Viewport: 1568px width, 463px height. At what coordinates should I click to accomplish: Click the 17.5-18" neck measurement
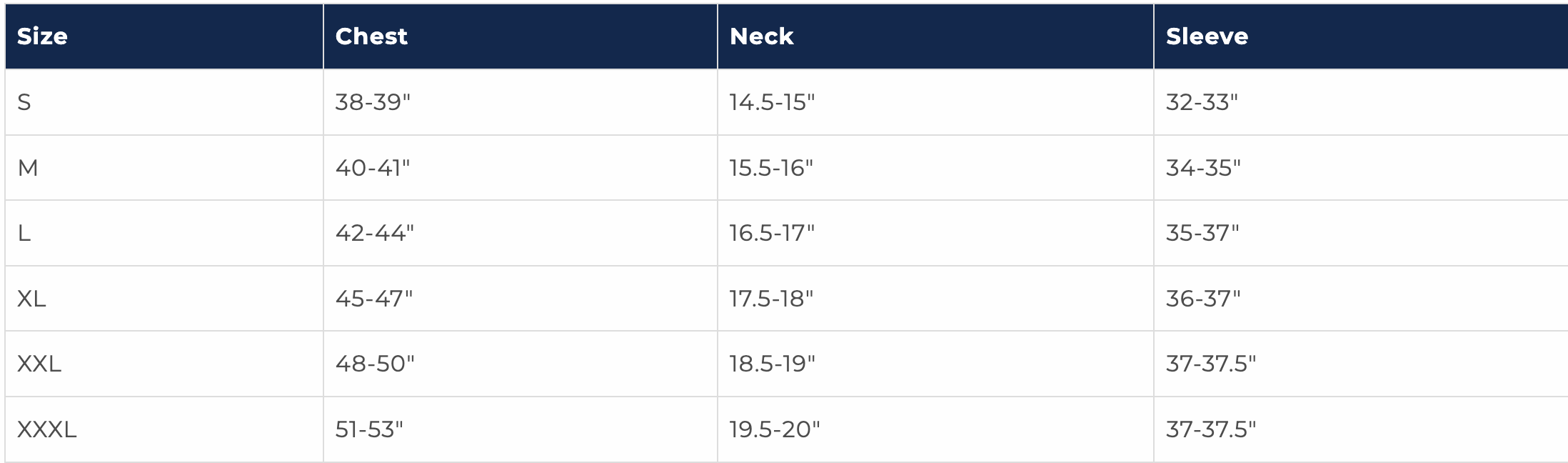pyautogui.click(x=770, y=299)
